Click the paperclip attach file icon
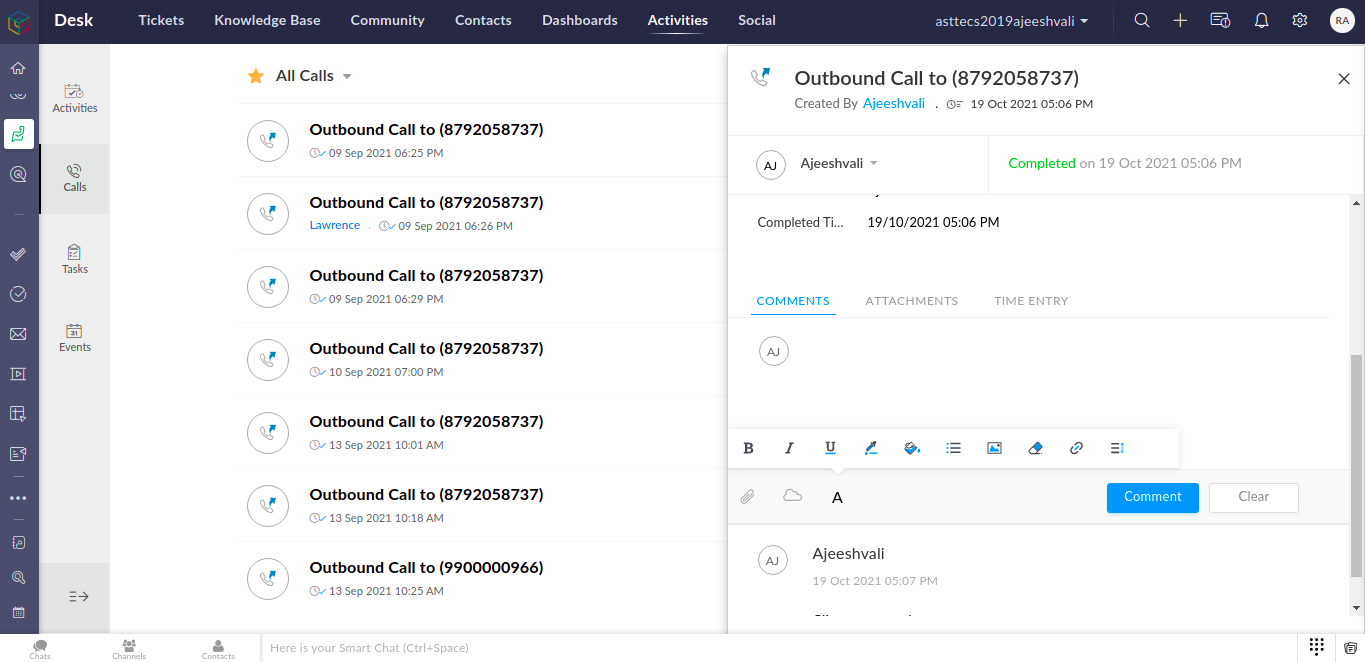Viewport: 1365px width, 662px height. [x=747, y=497]
